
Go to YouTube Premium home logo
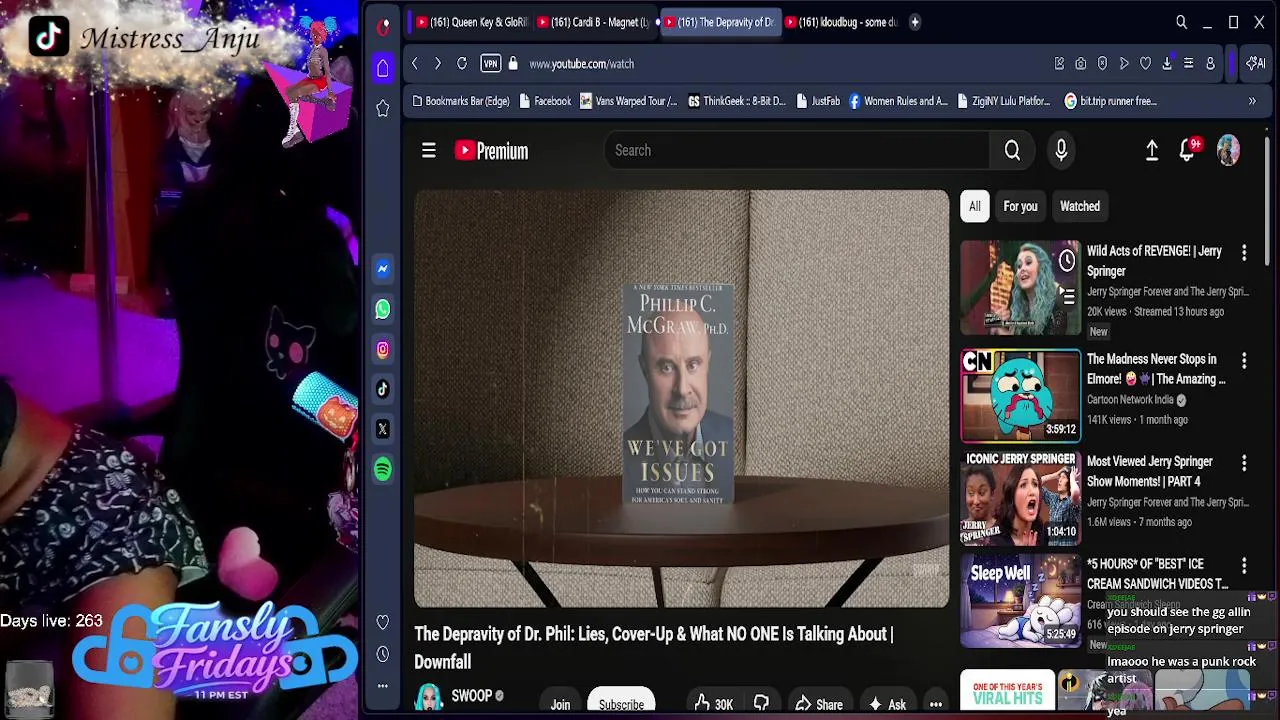point(491,151)
